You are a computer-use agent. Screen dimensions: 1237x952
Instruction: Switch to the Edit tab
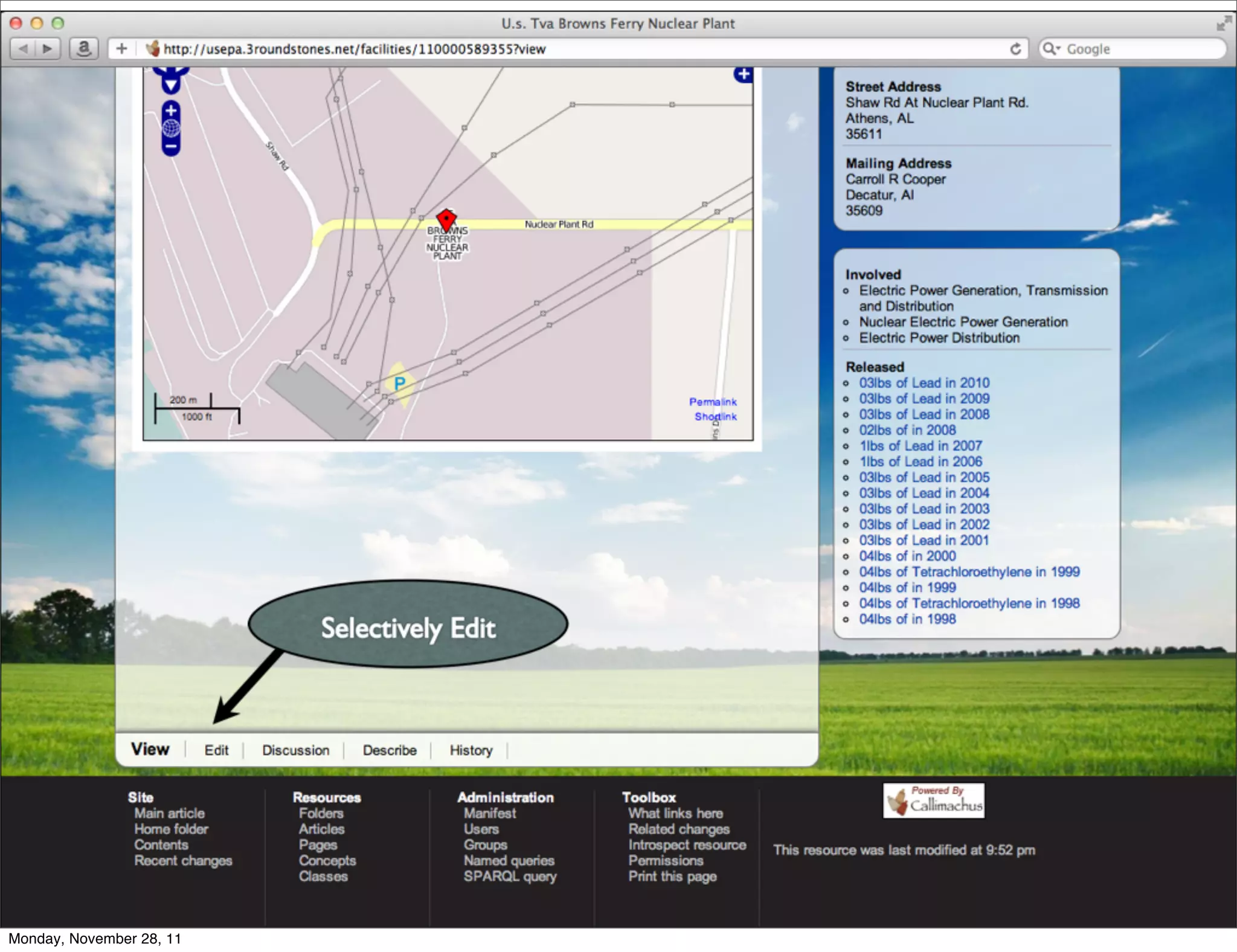tap(216, 750)
